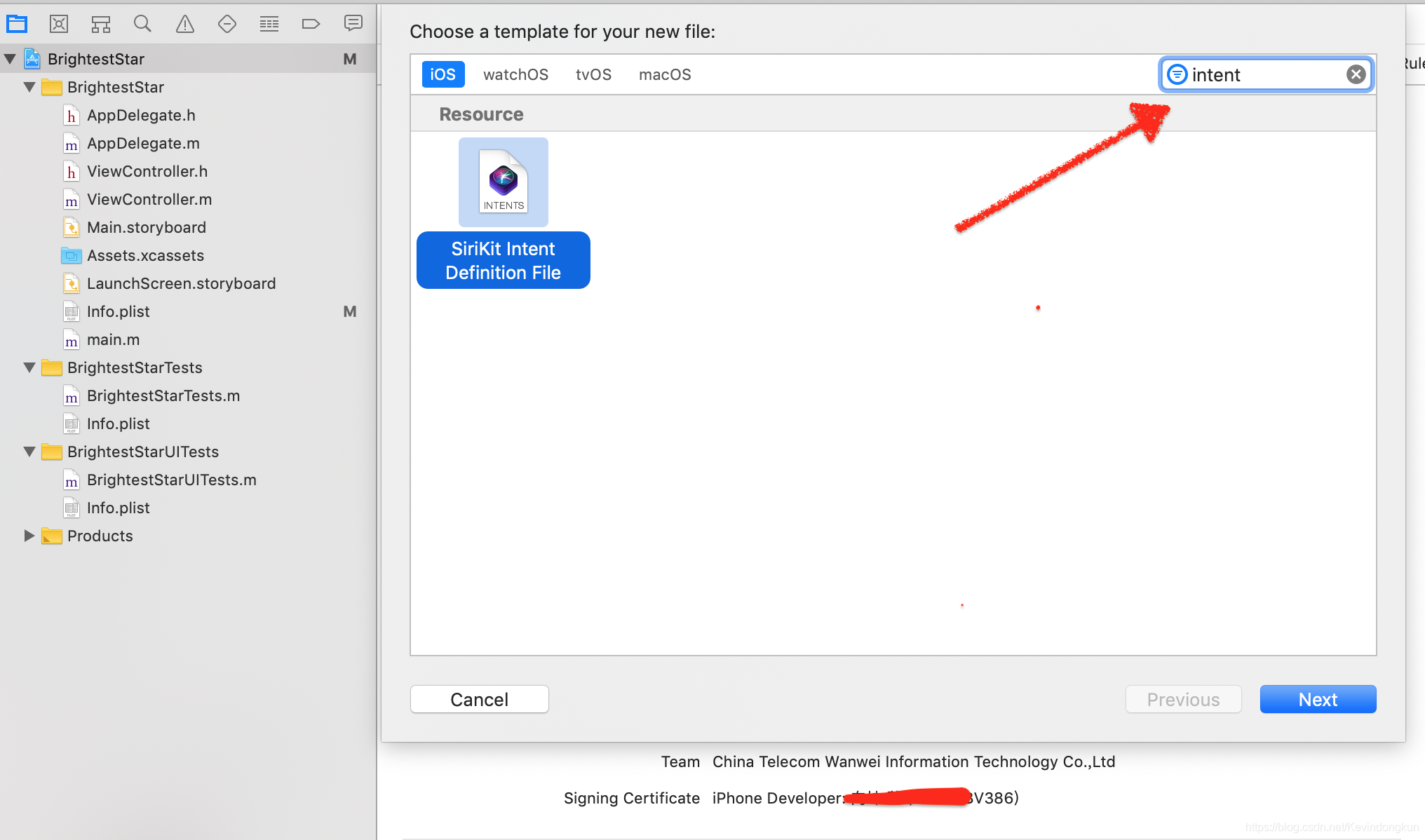Screen dimensions: 1425x840
Task: Switch to the watchOS tab
Action: click(515, 74)
